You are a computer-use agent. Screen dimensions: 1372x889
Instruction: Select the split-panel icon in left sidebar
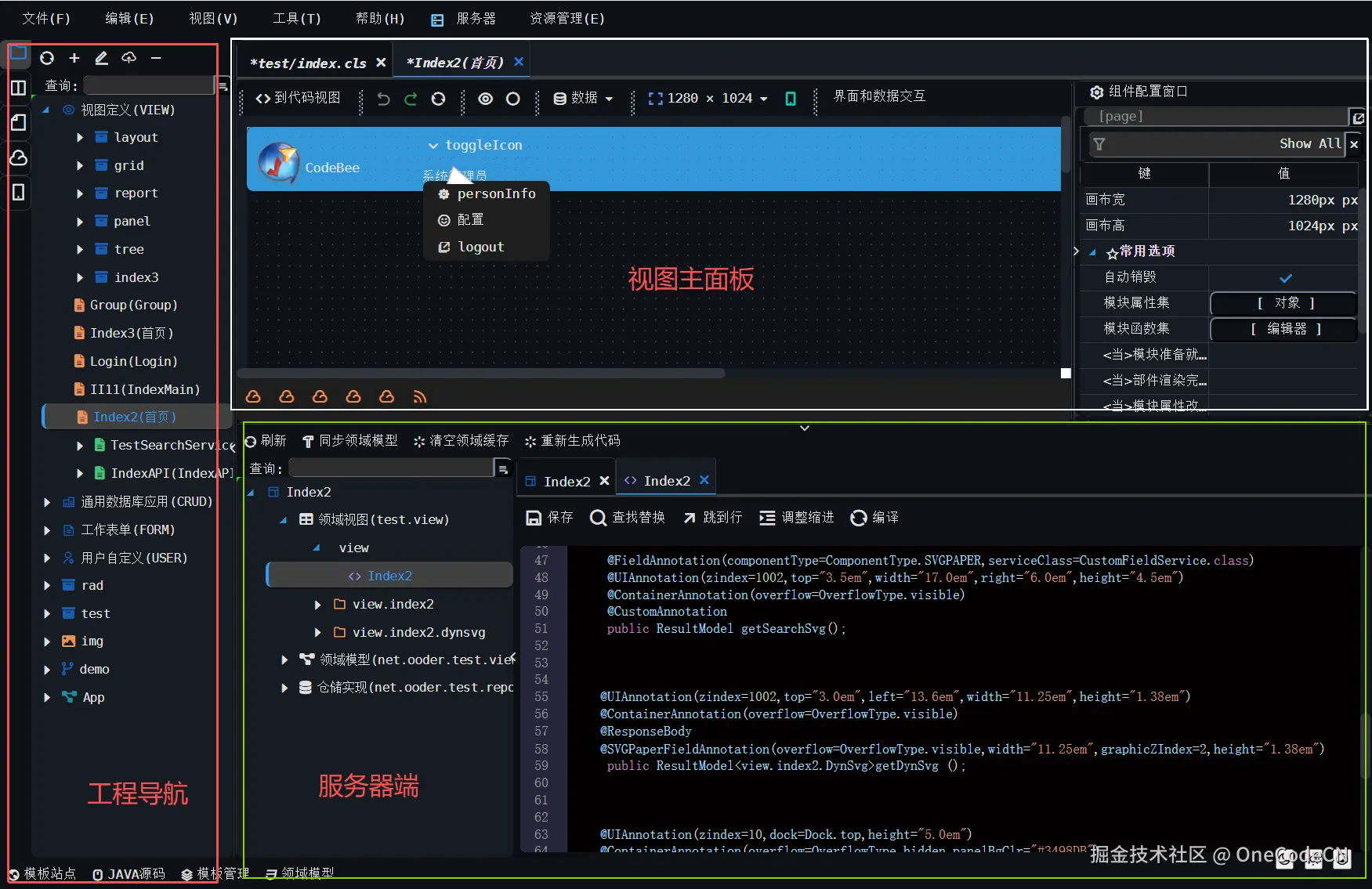(18, 88)
